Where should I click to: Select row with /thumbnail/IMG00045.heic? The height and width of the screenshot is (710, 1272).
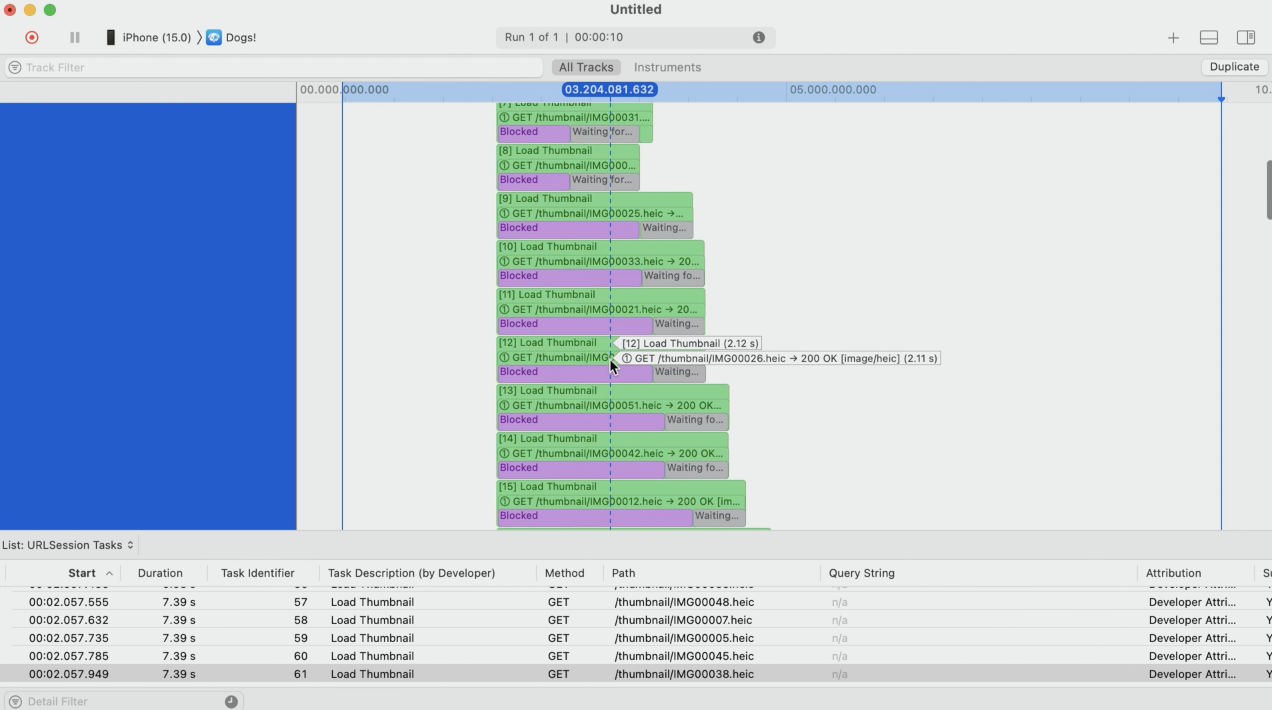[636, 656]
